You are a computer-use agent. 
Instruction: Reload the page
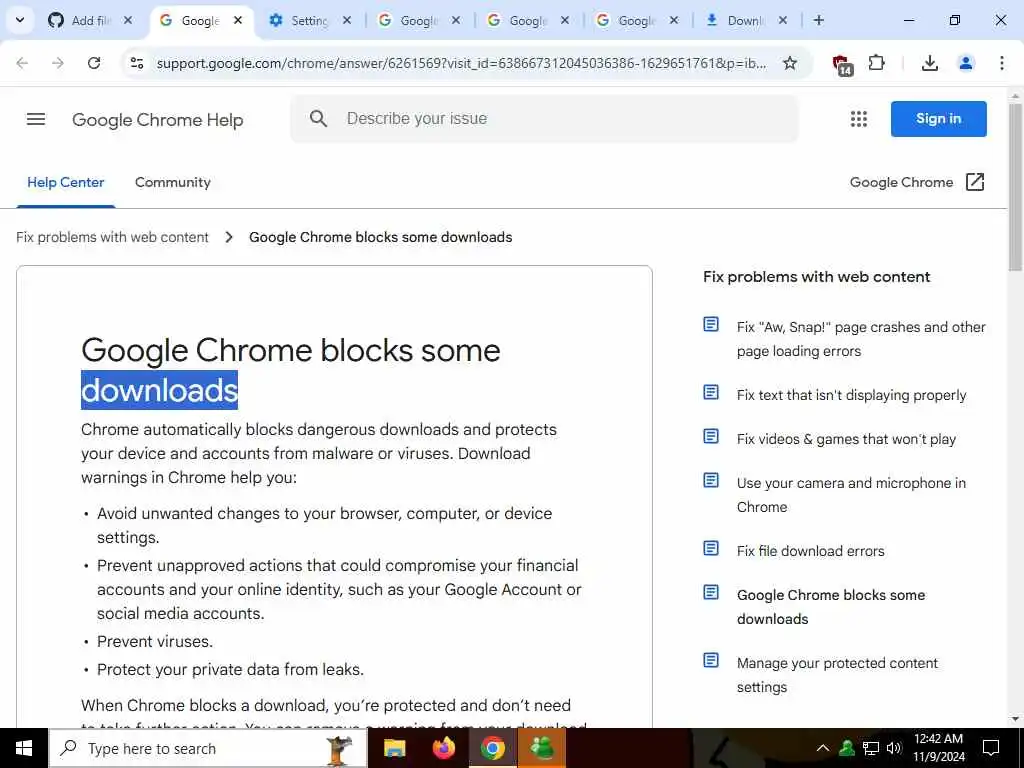click(x=94, y=63)
